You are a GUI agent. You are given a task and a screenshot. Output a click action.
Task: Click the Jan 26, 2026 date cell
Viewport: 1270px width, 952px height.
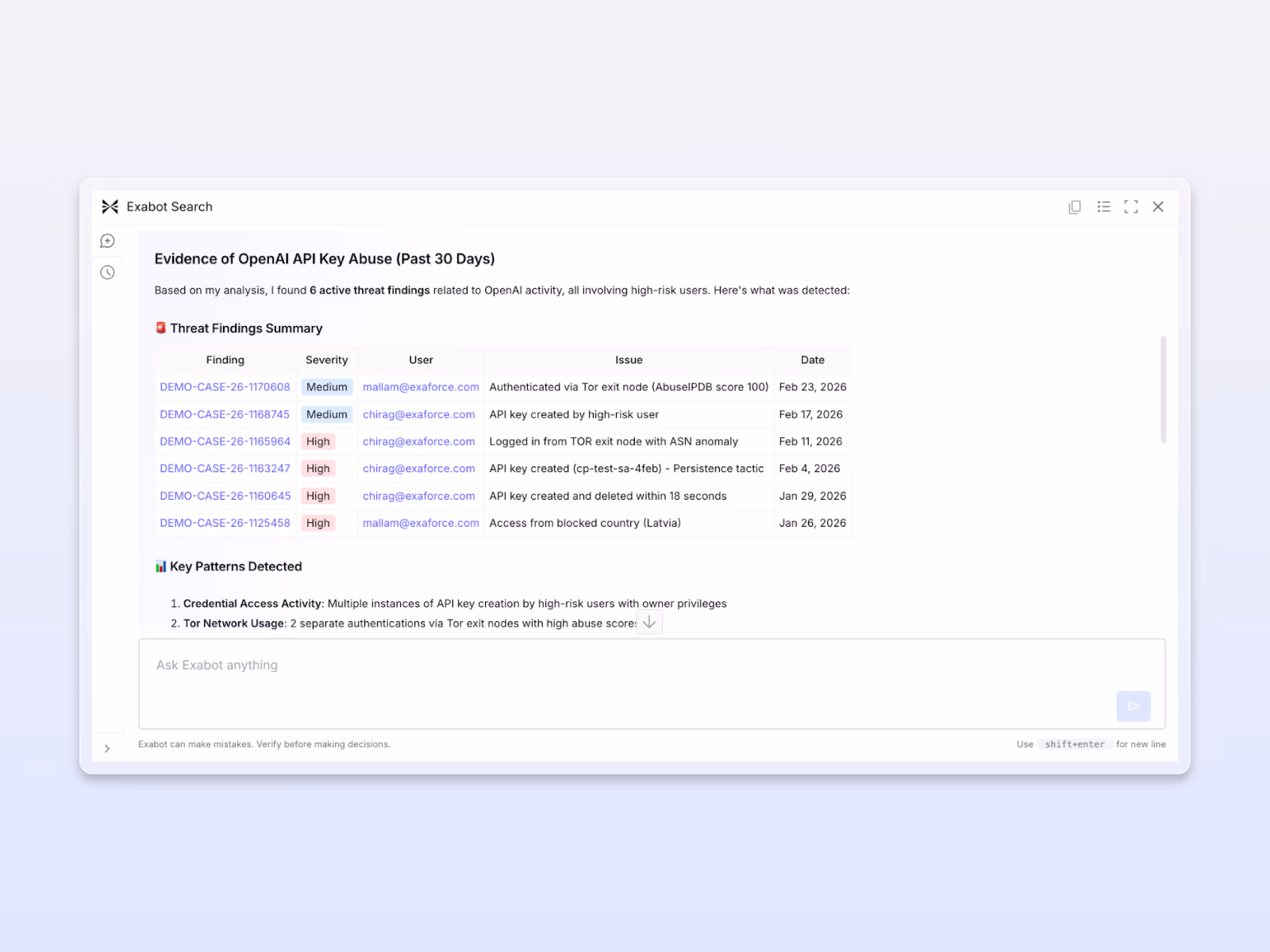click(813, 523)
